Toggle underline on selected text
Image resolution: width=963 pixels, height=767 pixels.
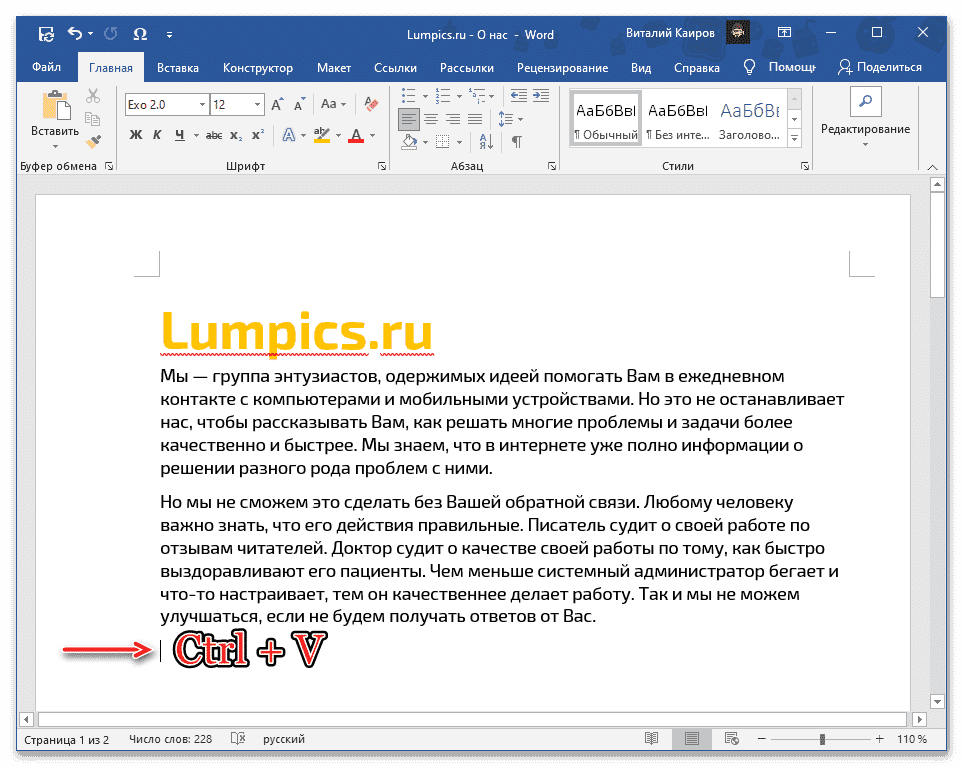(x=178, y=134)
